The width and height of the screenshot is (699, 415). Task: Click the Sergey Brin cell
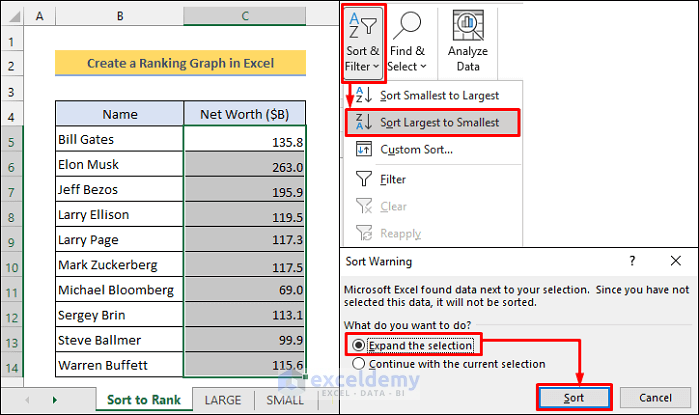(x=119, y=315)
